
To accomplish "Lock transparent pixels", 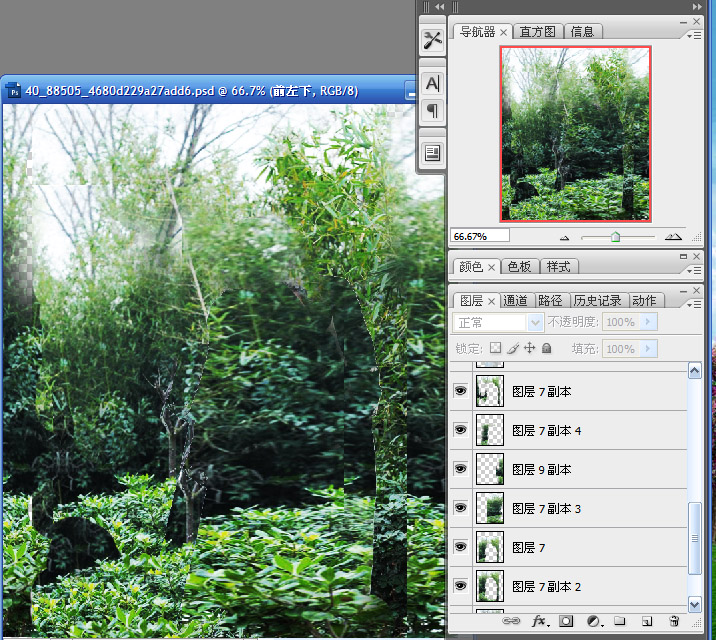I will click(495, 348).
